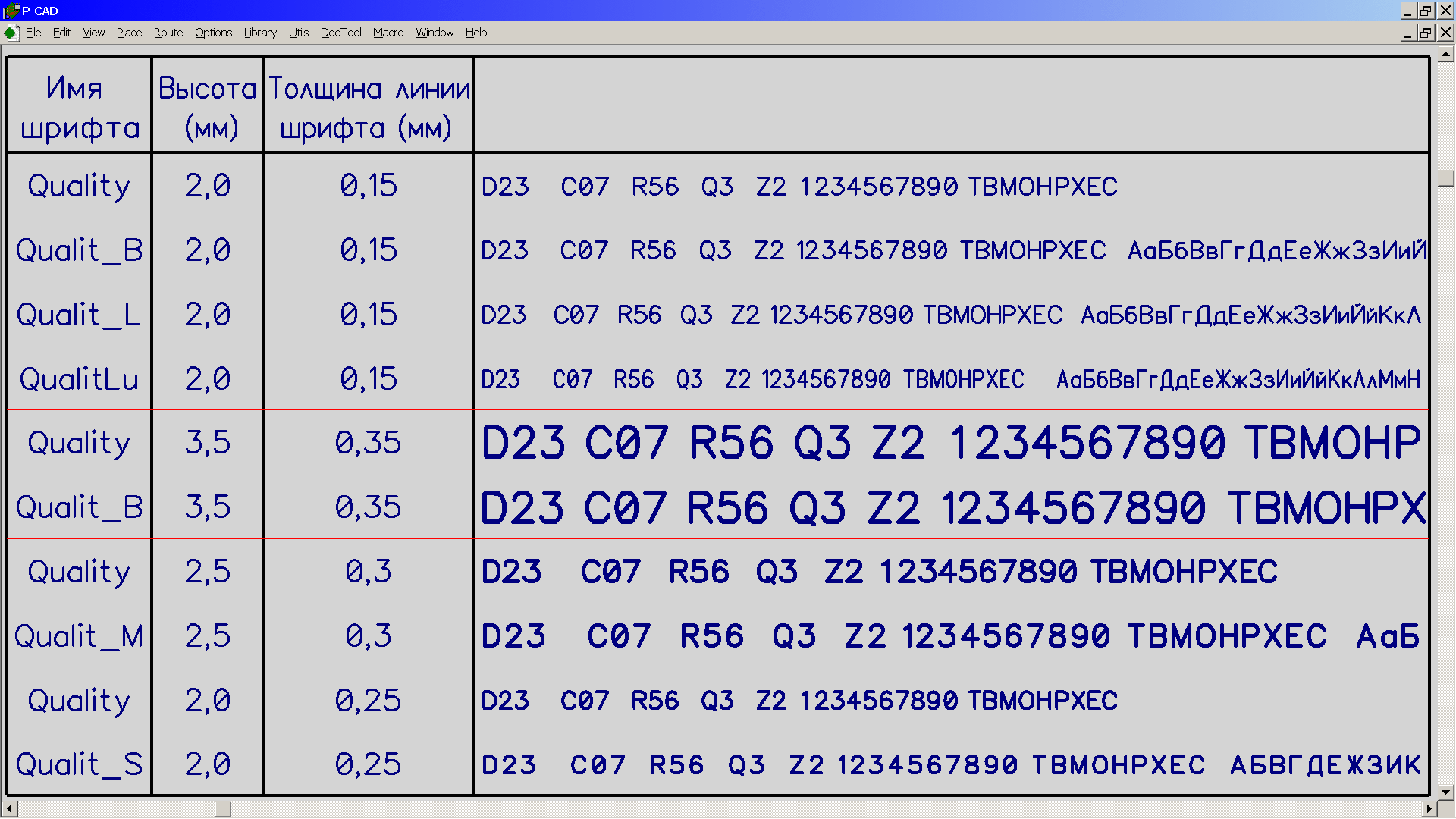This screenshot has width=1456, height=819.
Task: Click the horizontal scrollbar left arrow
Action: coord(10,808)
